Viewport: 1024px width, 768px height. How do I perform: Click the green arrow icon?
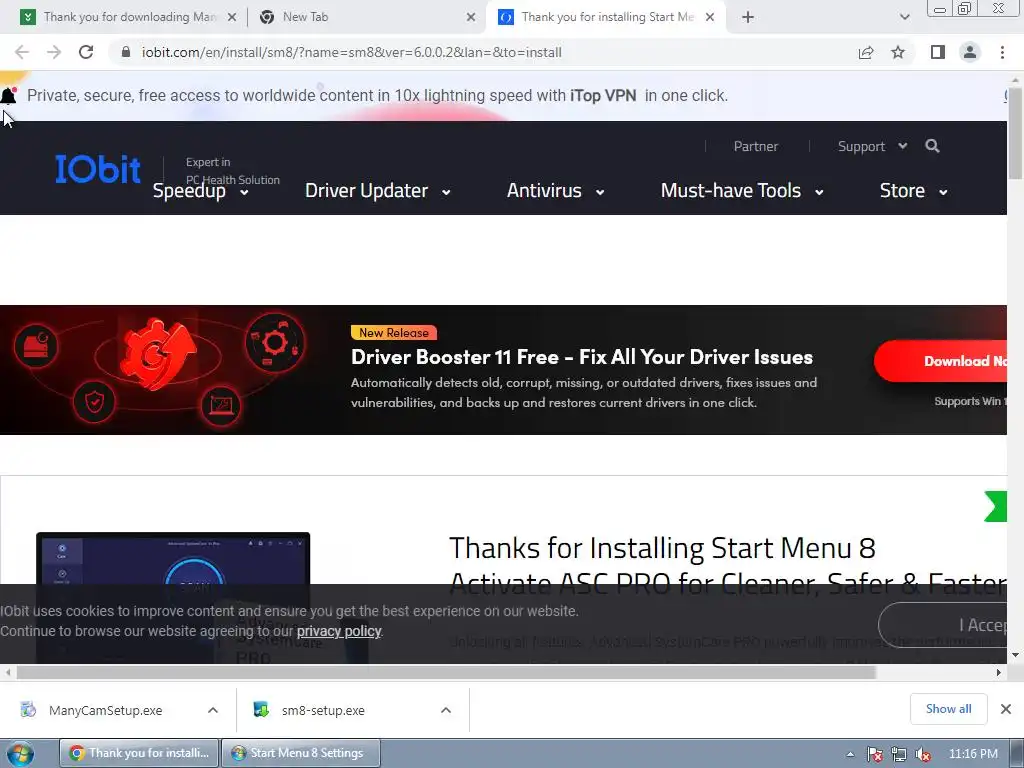(996, 506)
